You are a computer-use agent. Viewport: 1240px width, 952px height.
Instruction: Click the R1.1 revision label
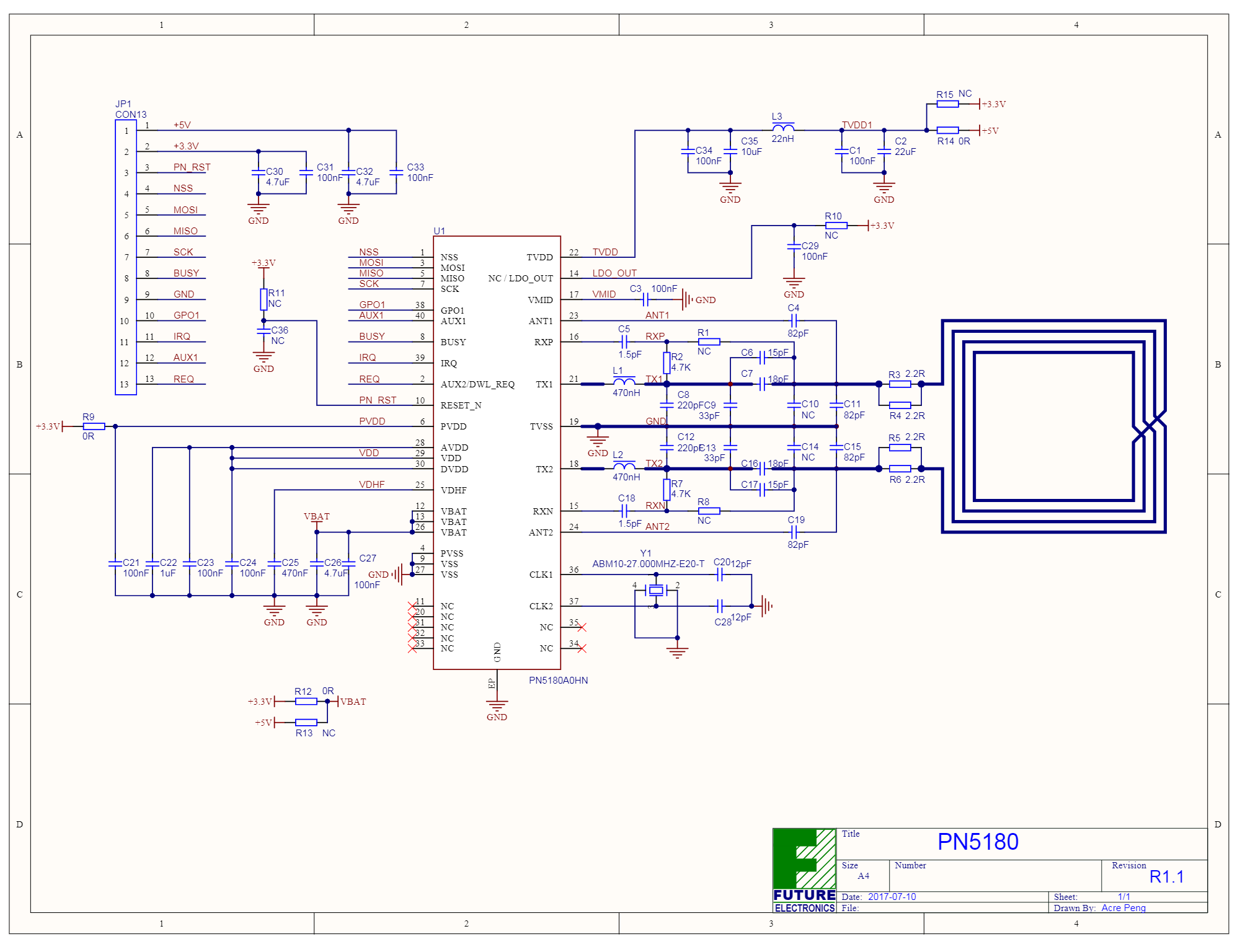click(1166, 877)
